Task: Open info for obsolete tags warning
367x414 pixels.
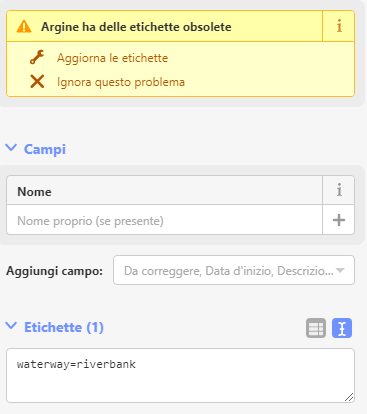Action: [339, 26]
